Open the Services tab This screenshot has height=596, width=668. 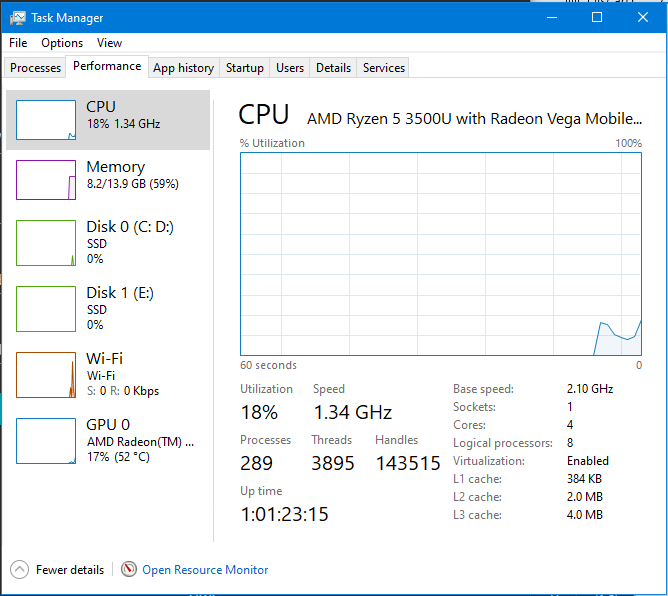click(x=383, y=68)
